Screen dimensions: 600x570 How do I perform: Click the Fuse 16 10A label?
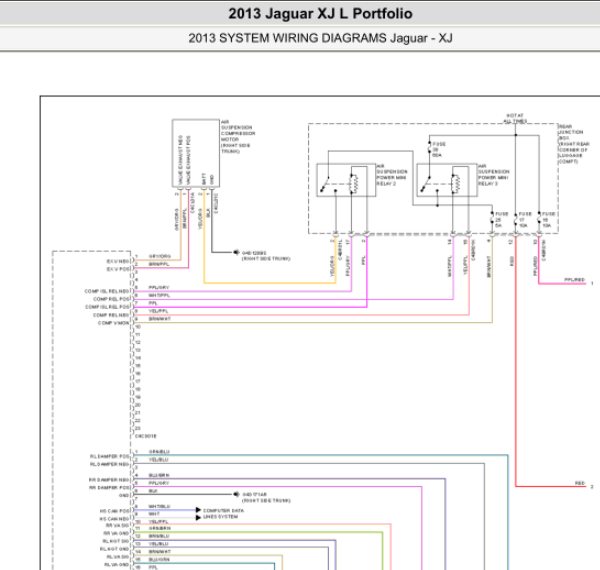(x=548, y=220)
